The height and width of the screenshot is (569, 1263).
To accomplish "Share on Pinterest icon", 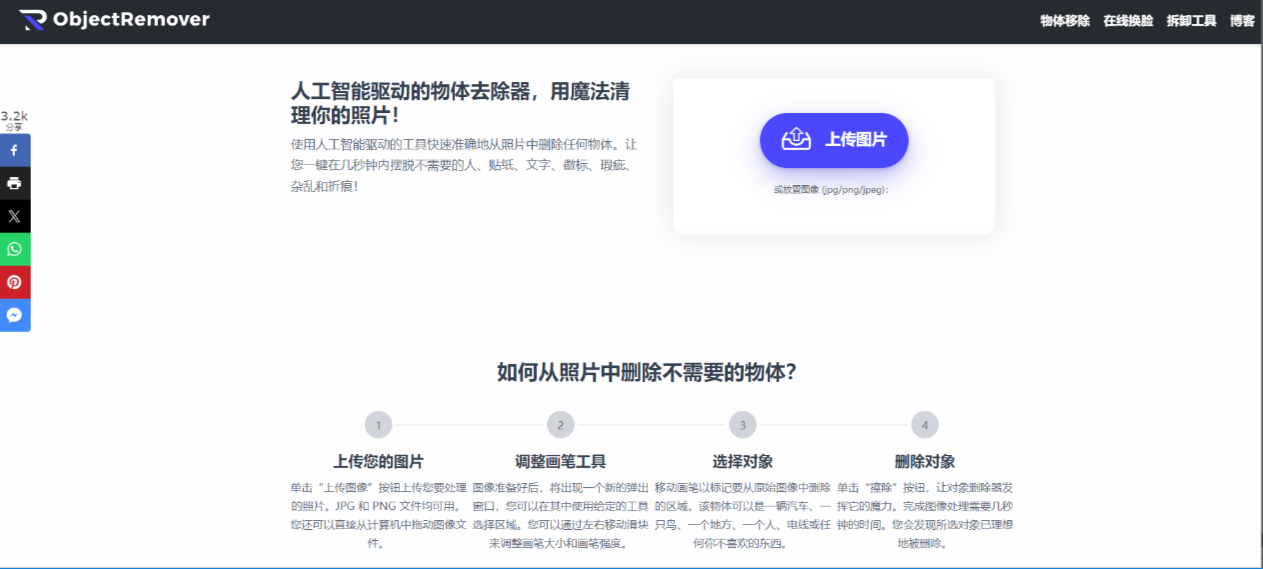I will (x=15, y=282).
